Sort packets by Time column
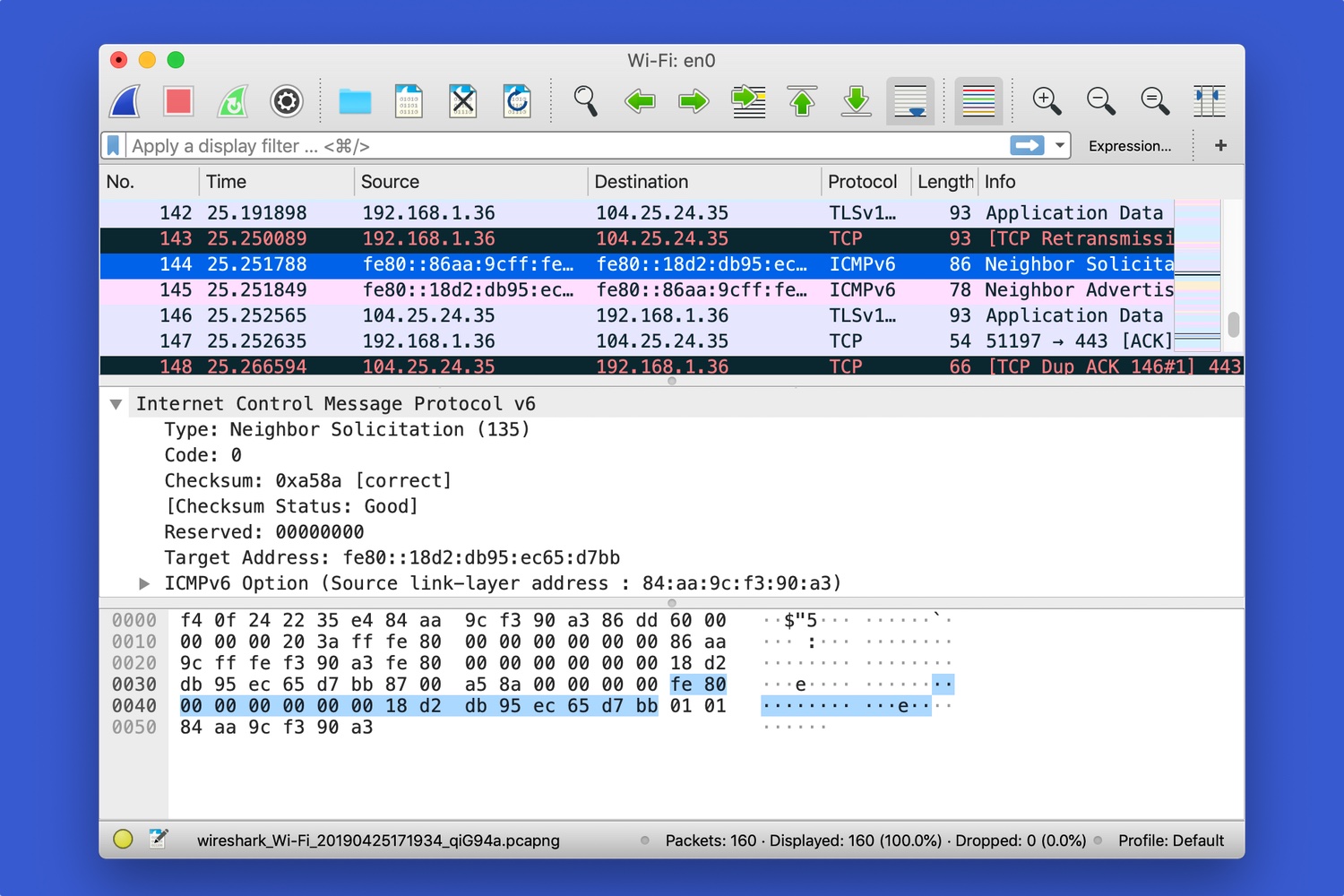Screen dimensions: 1344x896 pyautogui.click(x=276, y=182)
